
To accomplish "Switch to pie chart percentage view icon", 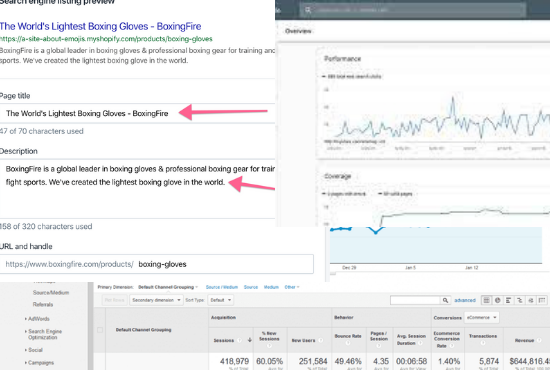I will tap(497, 300).
